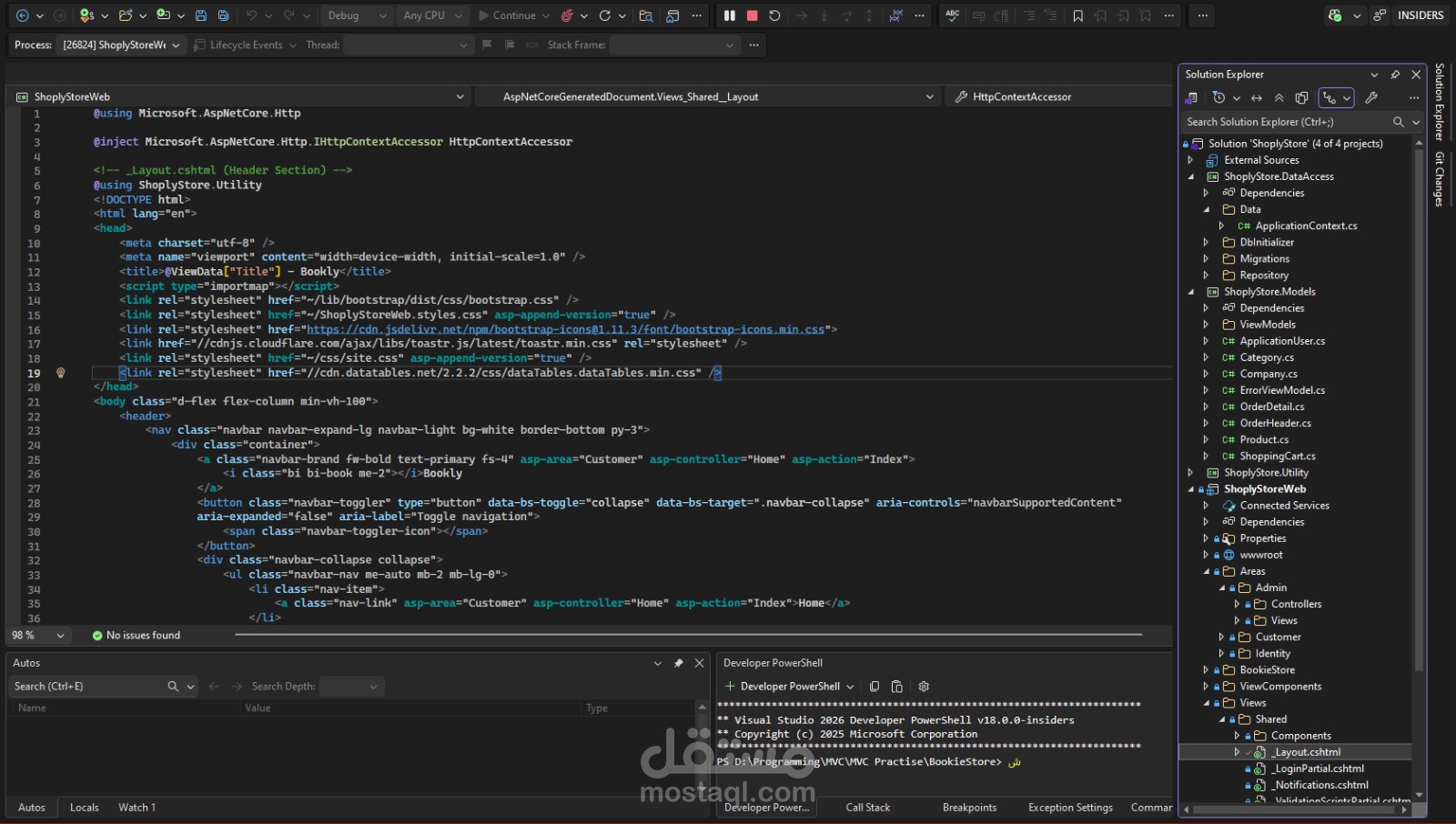The width and height of the screenshot is (1456, 824).
Task: Open Developer PowerShell settings gear
Action: 924,687
